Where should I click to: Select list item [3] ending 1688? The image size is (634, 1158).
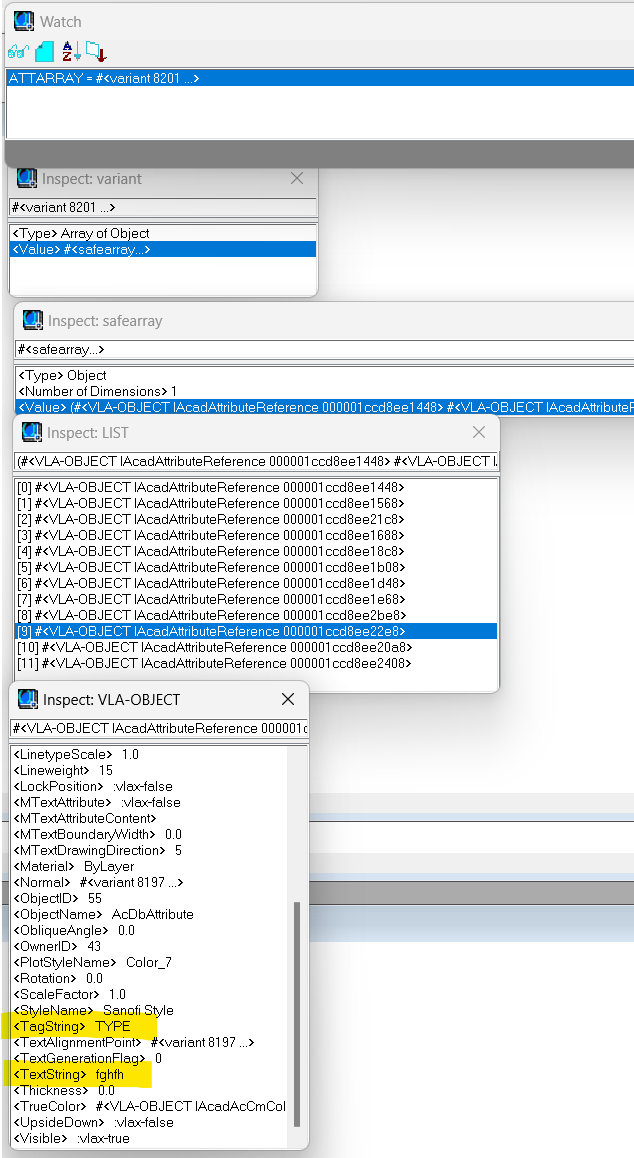tap(256, 535)
